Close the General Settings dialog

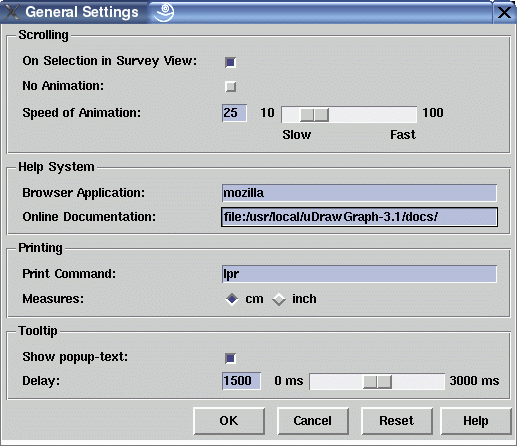click(504, 13)
